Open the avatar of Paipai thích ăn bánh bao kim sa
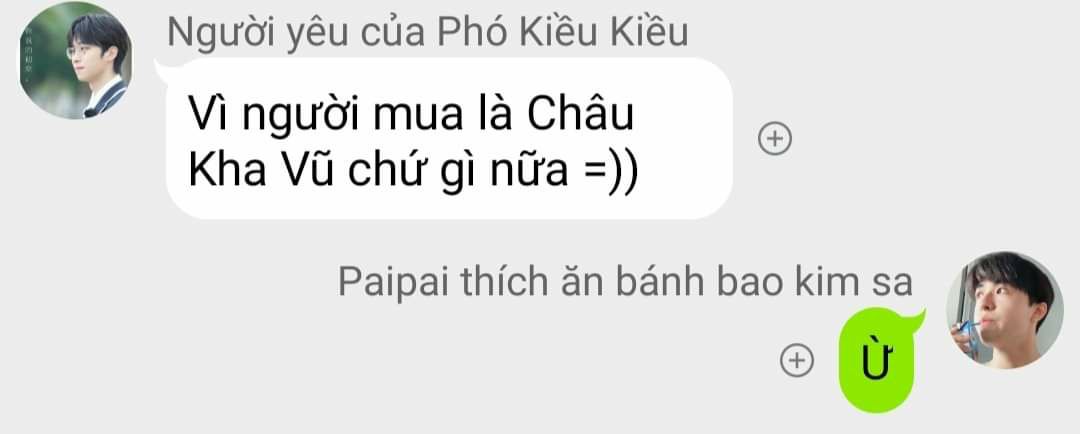 [x=1004, y=310]
